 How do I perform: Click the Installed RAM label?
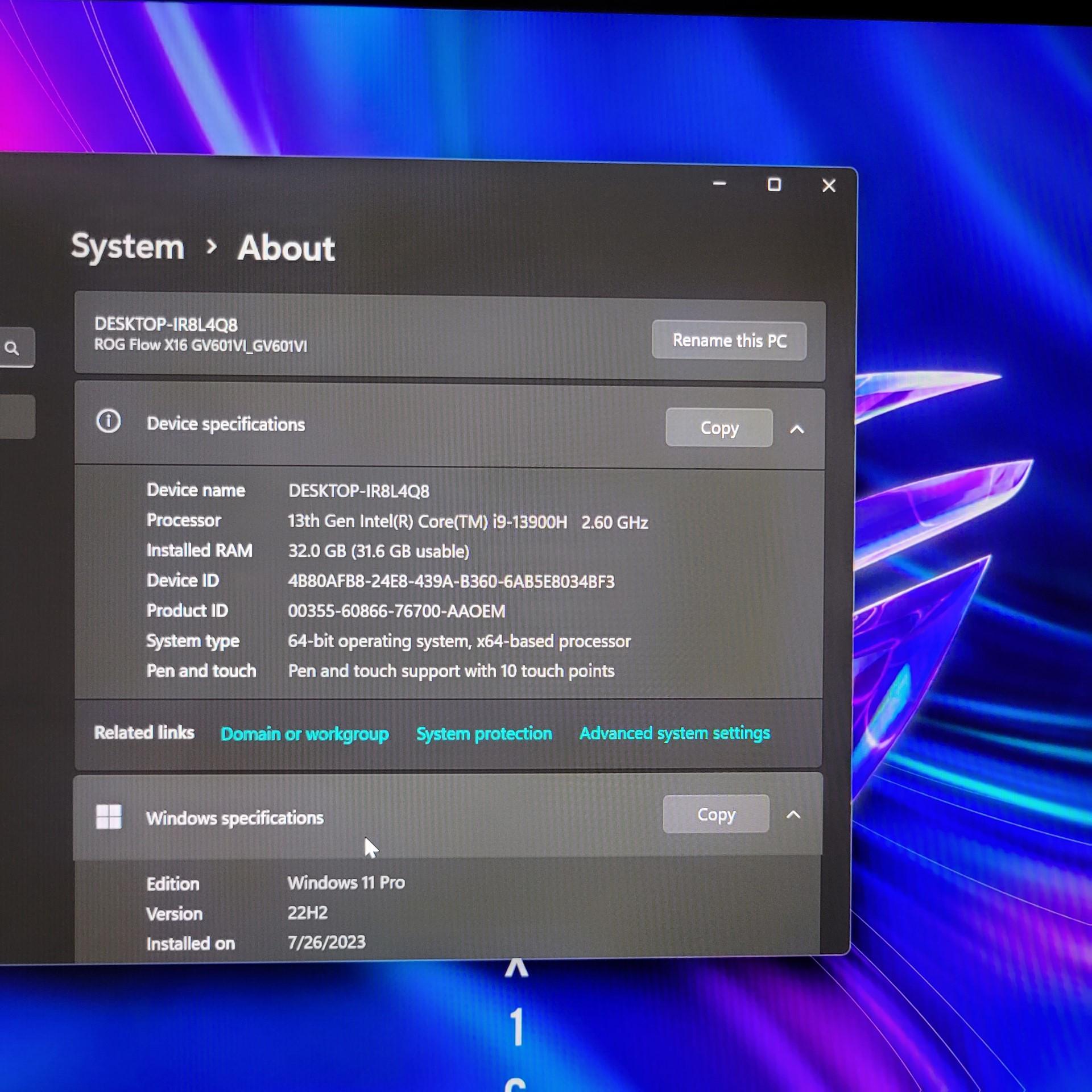(x=200, y=550)
